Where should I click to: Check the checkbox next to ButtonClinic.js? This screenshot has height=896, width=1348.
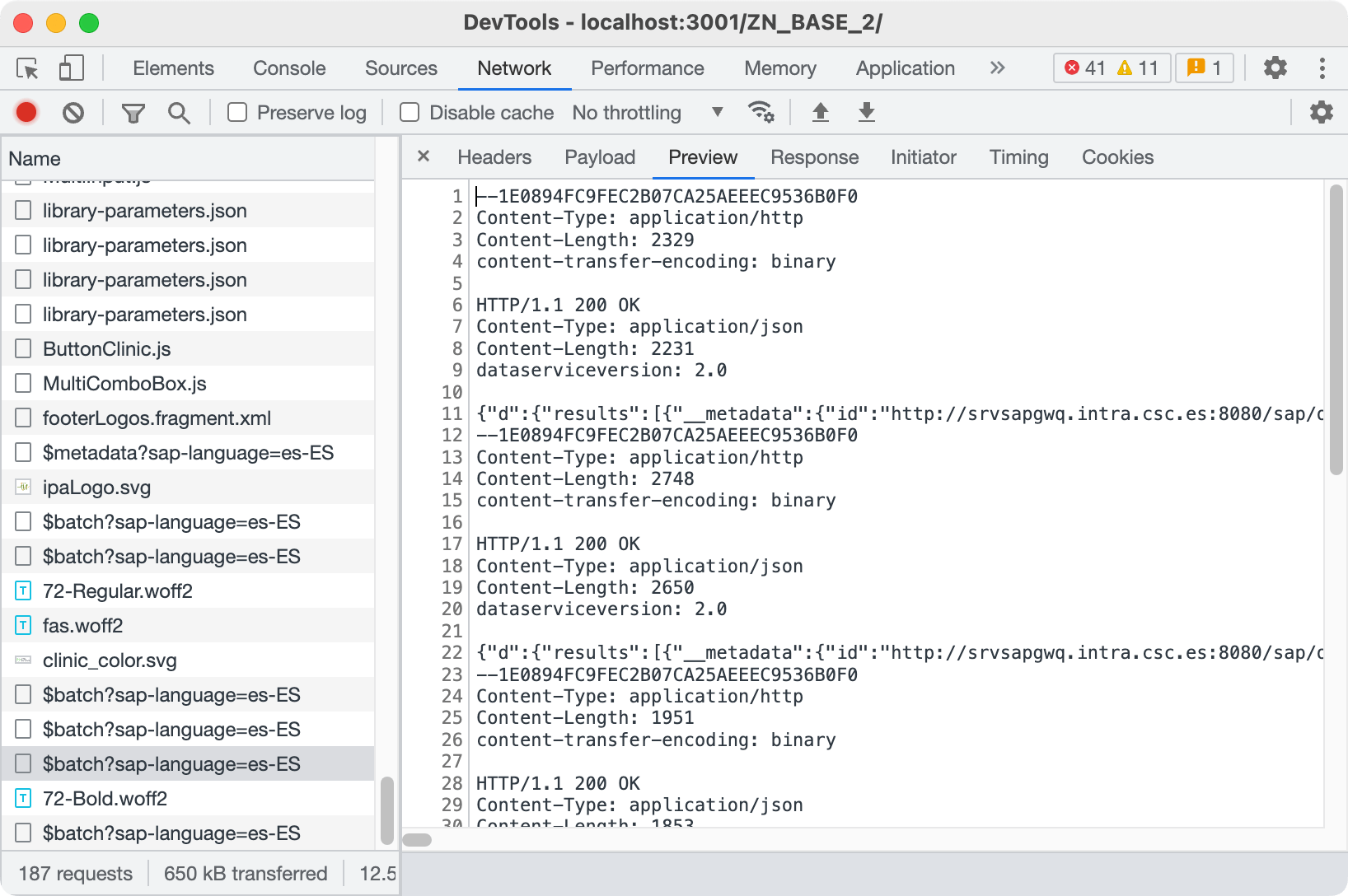pyautogui.click(x=22, y=348)
